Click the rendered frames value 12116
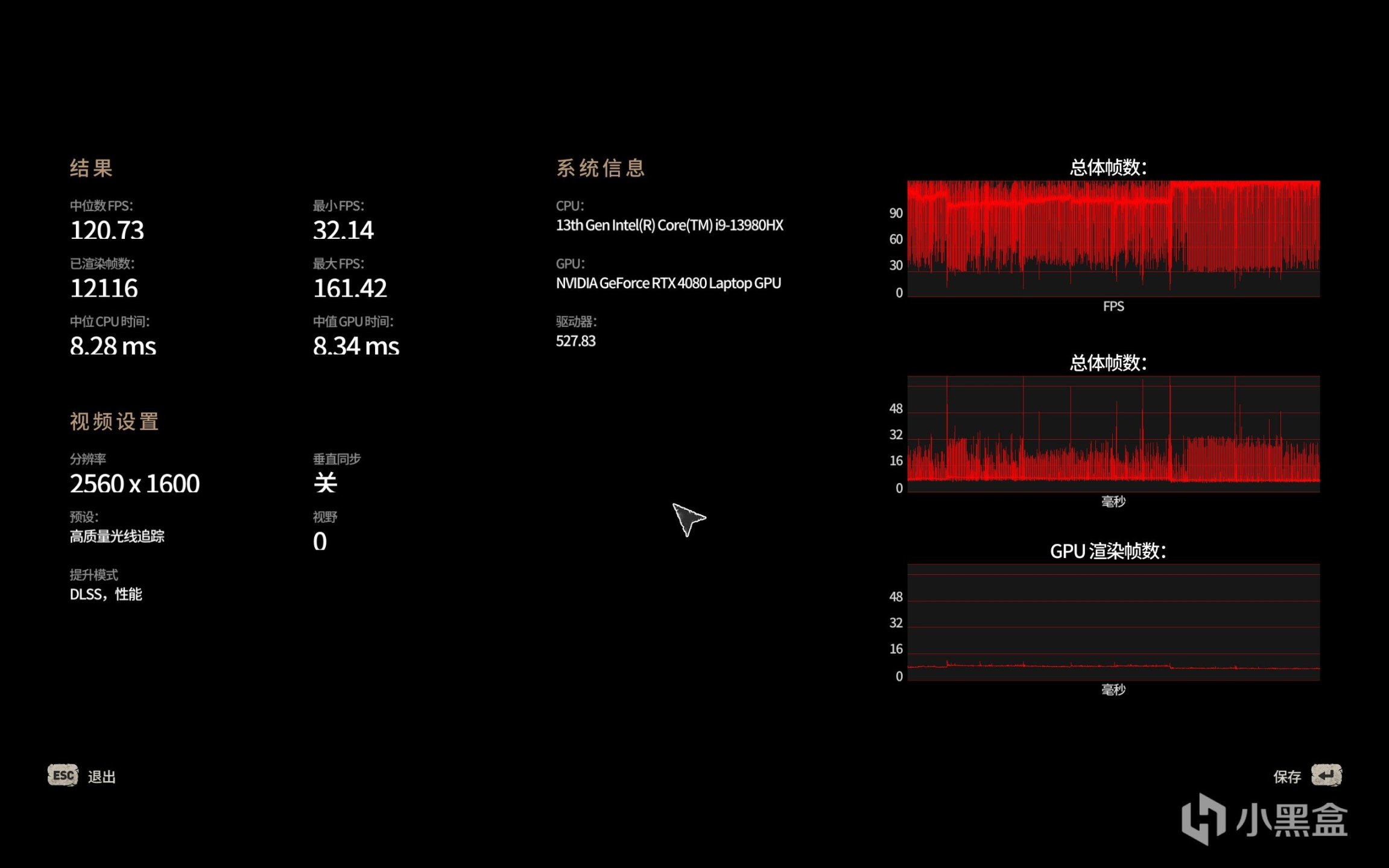Screen dimensions: 1389x868 pyautogui.click(x=104, y=288)
